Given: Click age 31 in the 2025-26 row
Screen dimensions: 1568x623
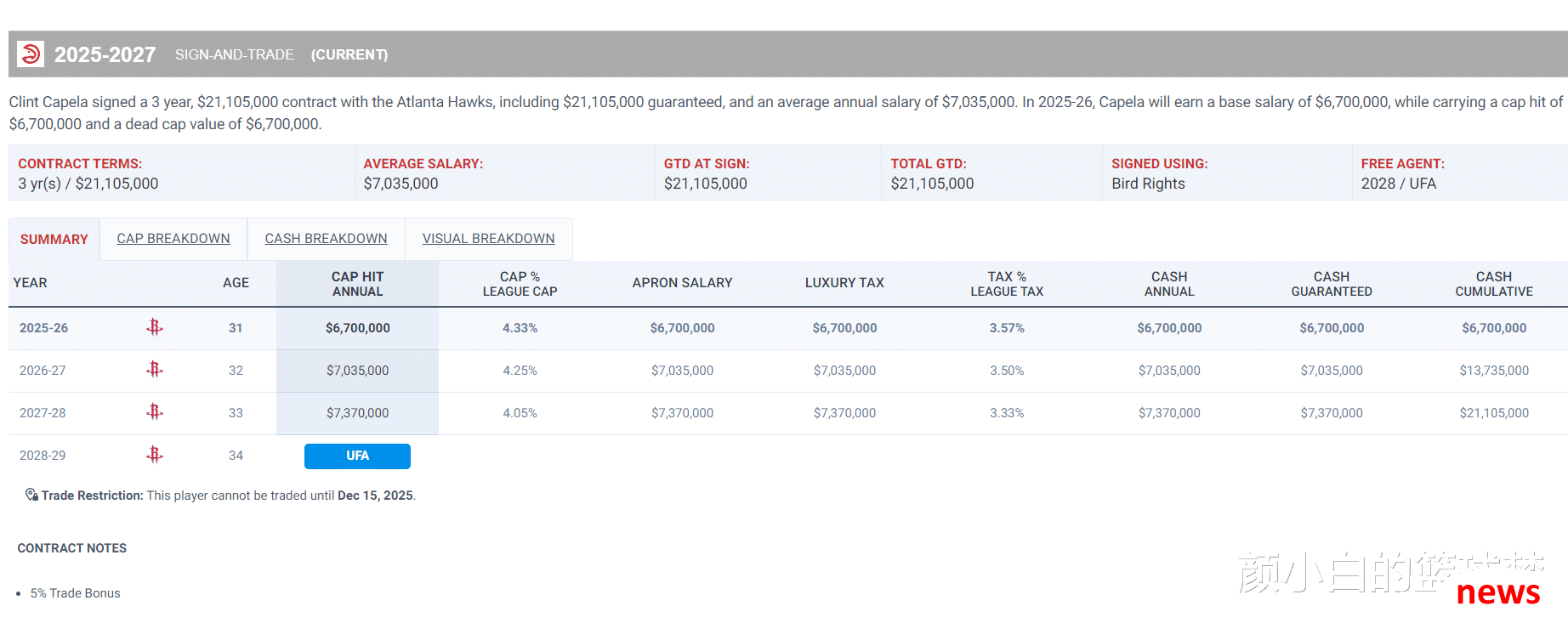Looking at the screenshot, I should 236,328.
